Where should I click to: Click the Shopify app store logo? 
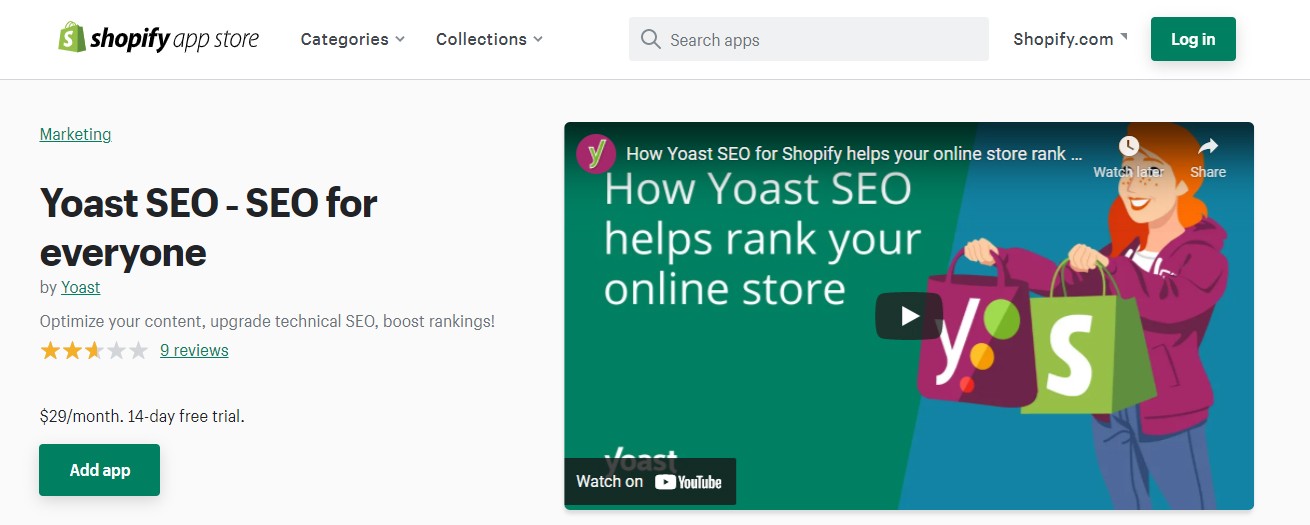[158, 39]
